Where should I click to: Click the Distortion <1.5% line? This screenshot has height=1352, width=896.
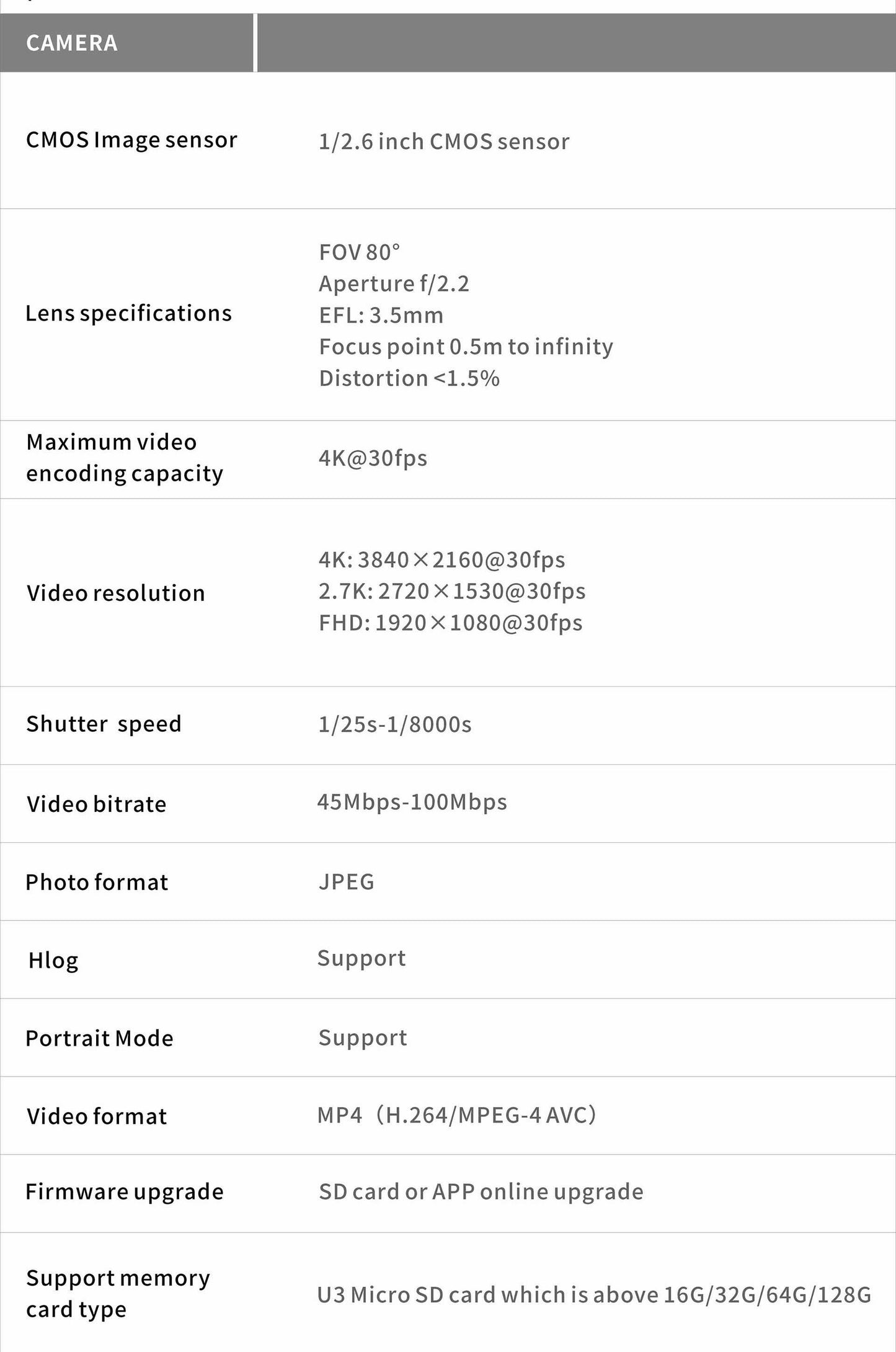(409, 378)
